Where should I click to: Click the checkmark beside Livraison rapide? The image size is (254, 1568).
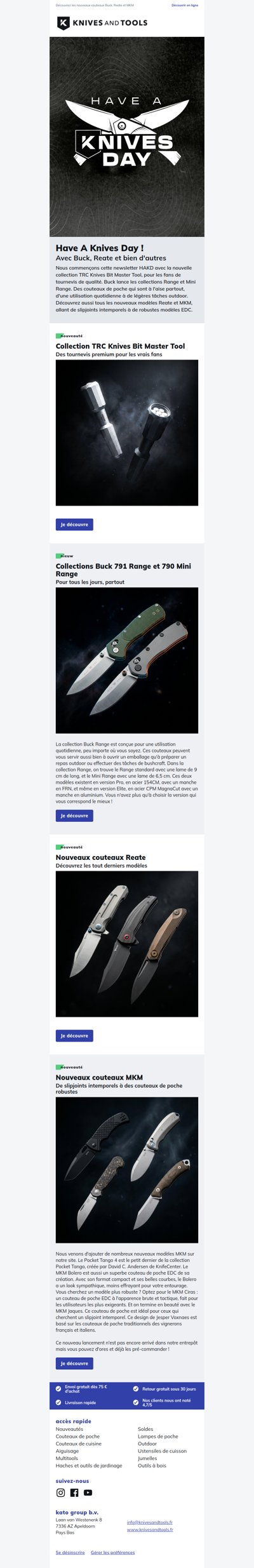[x=58, y=1402]
